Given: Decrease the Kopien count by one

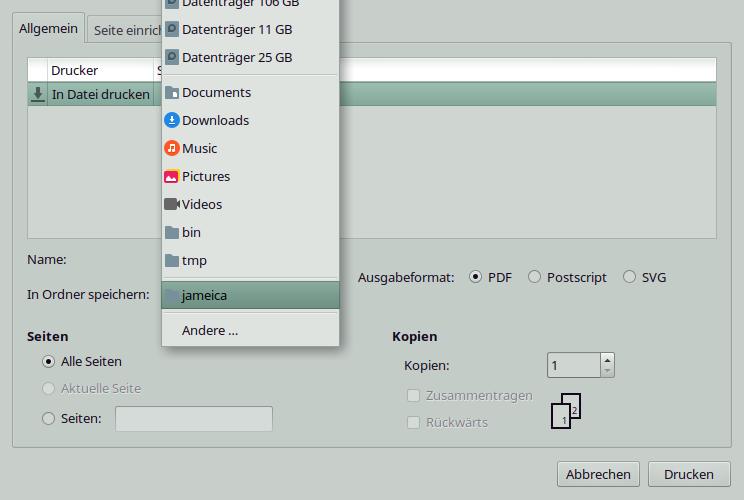Looking at the screenshot, I should tap(607, 371).
